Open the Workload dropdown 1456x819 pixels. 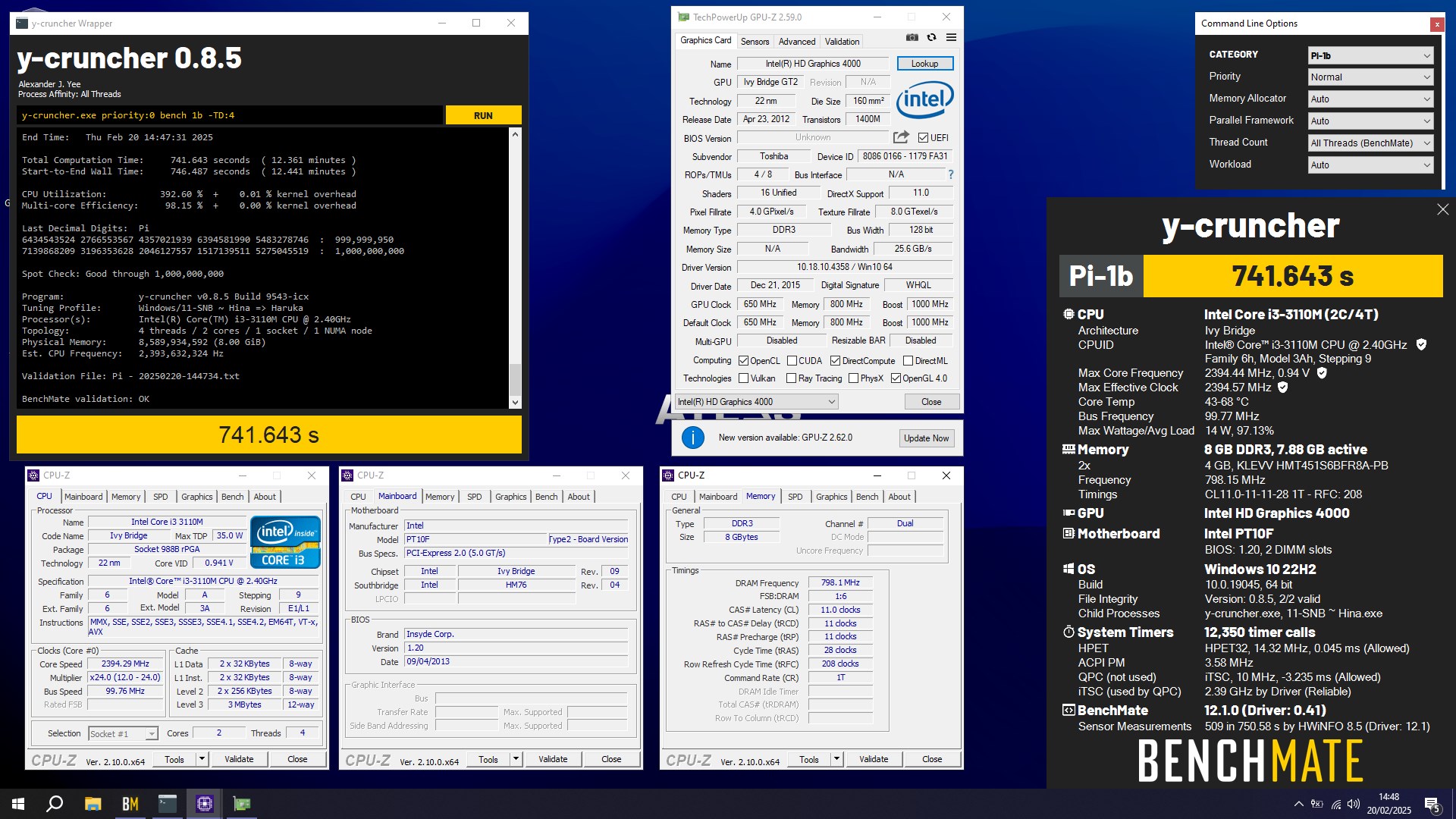click(x=1370, y=165)
